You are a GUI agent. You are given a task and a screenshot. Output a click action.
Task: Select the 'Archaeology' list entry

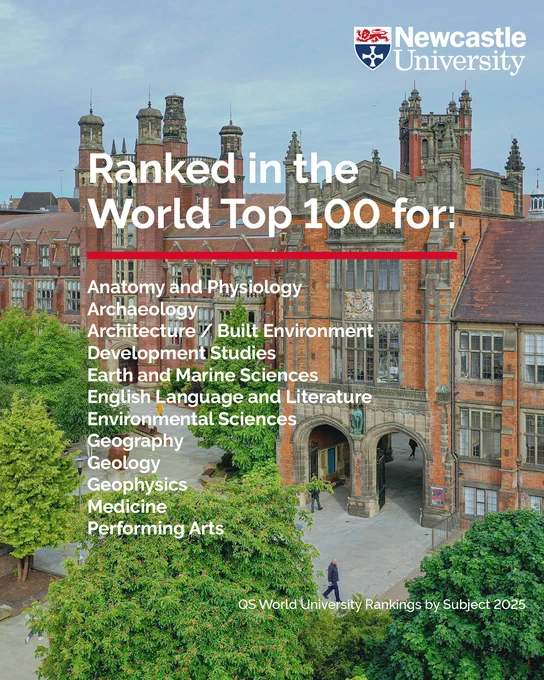[x=142, y=310]
